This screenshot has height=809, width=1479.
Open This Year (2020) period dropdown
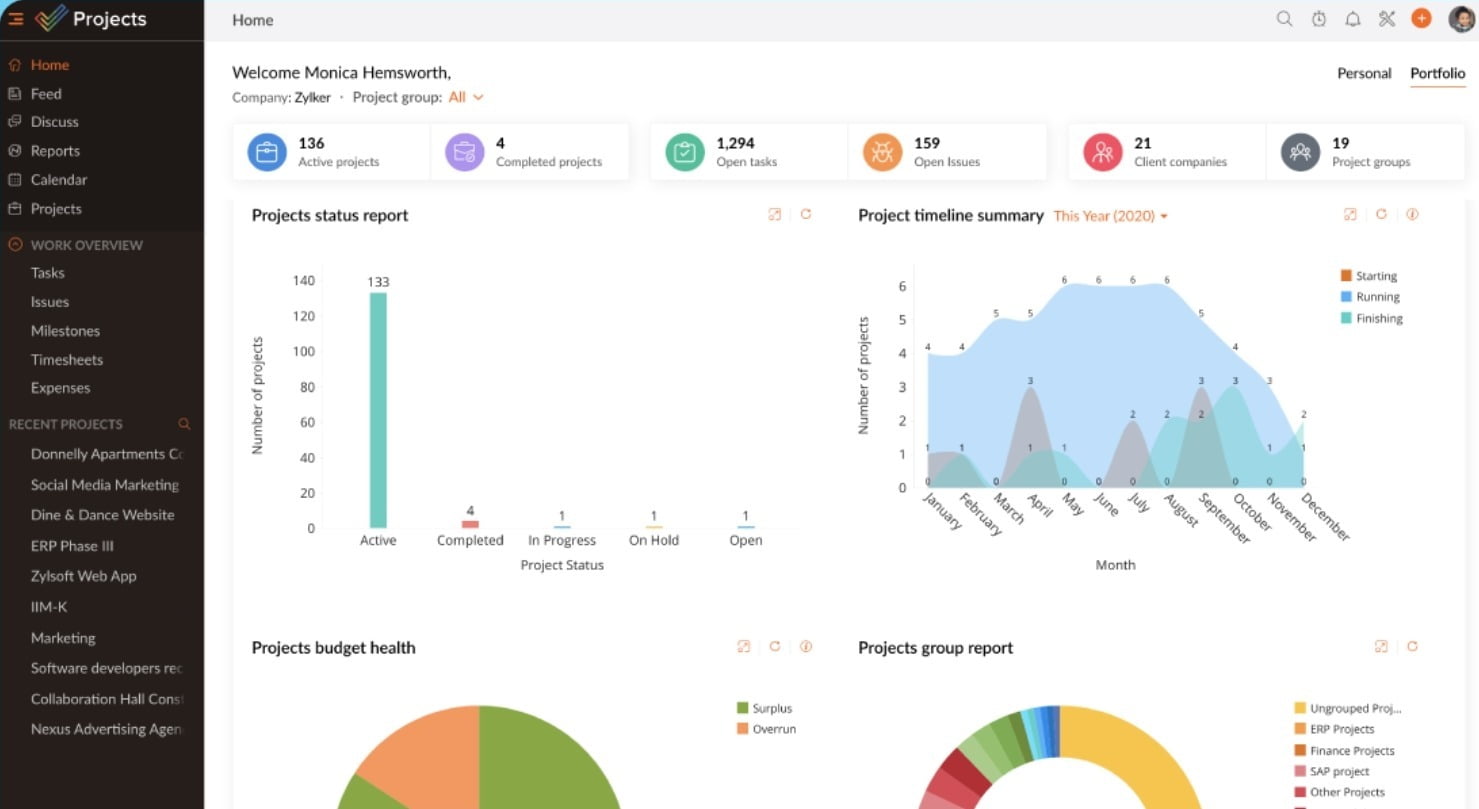click(1110, 215)
